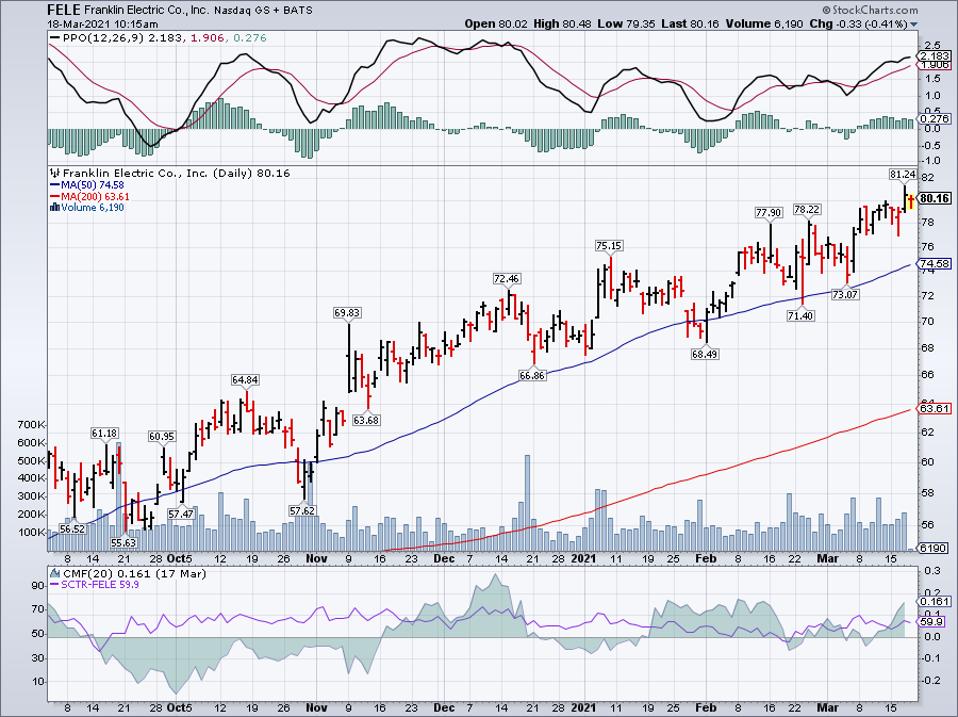
Task: Click the 55.63 low price annotation
Action: (x=124, y=542)
